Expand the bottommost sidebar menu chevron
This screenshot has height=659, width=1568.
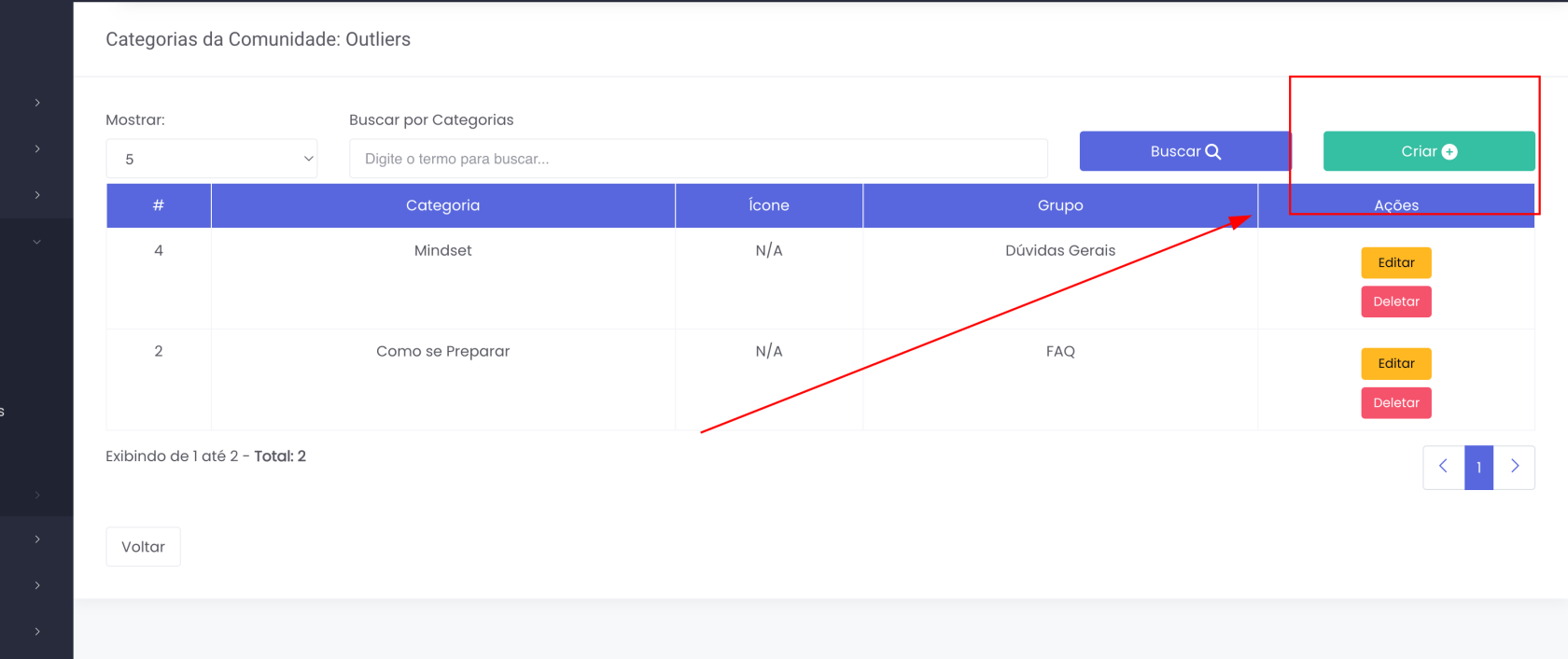(37, 632)
